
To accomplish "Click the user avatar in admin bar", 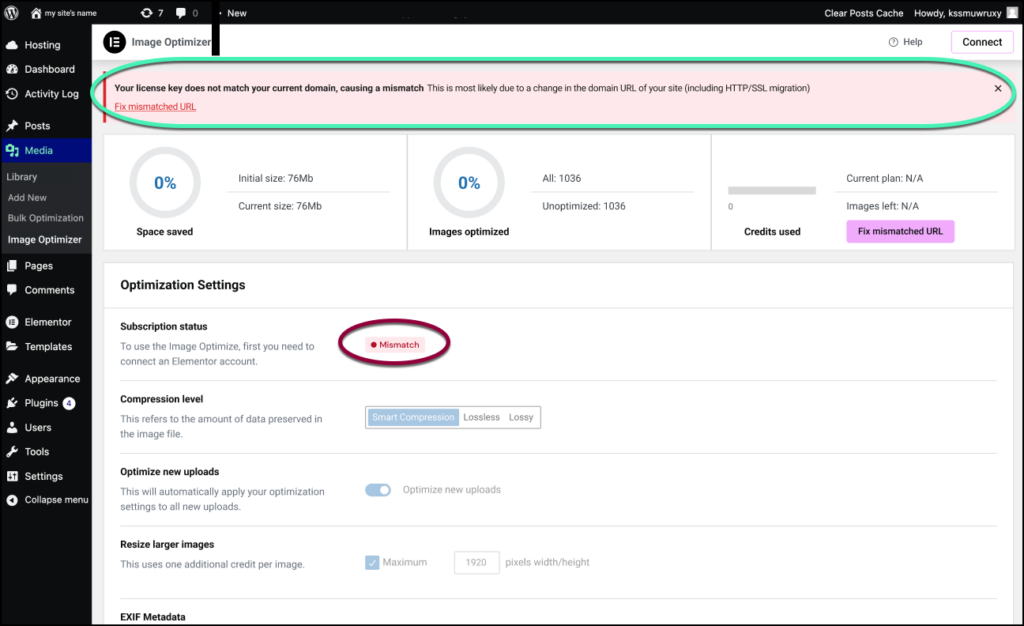I will tap(1012, 13).
